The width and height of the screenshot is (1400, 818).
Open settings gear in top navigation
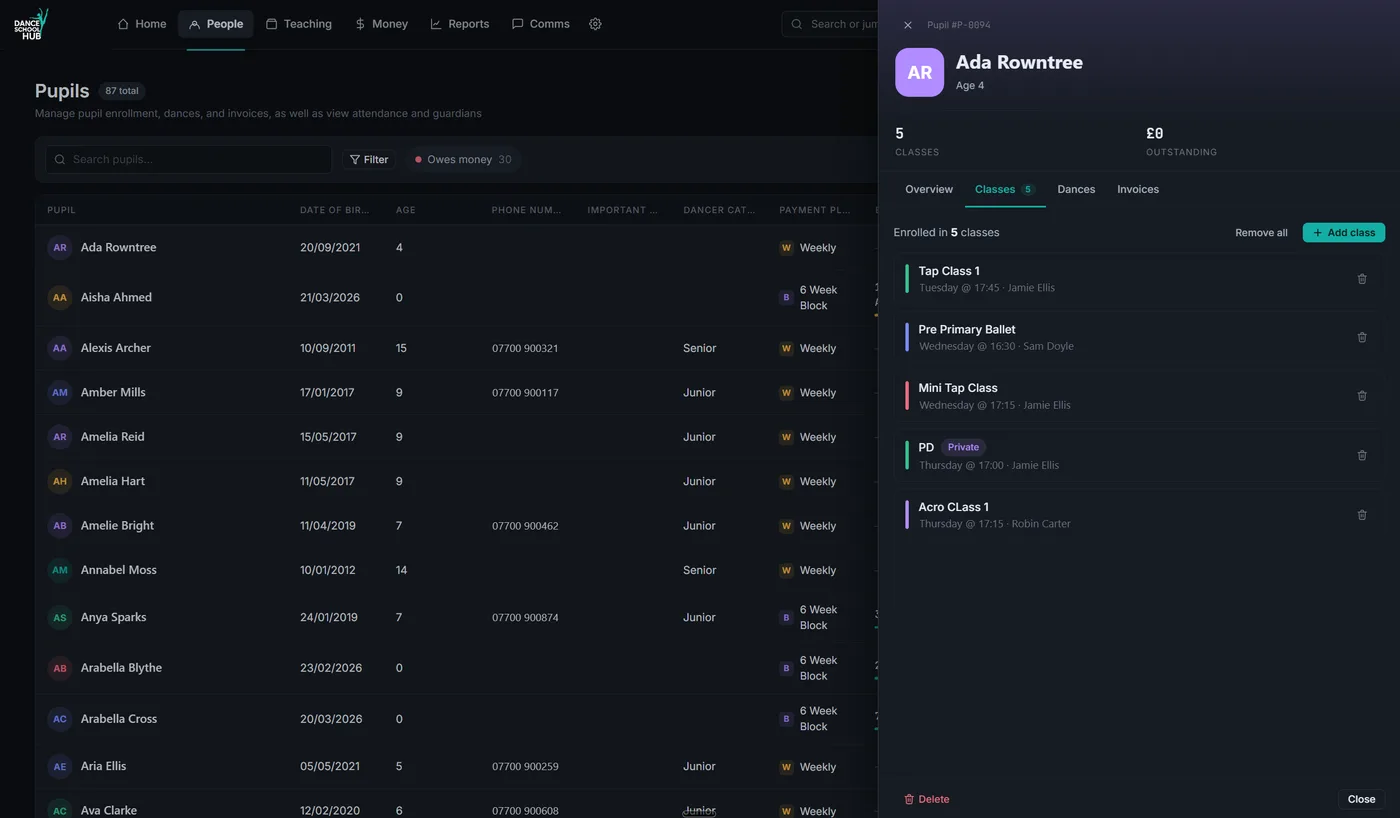pos(595,24)
